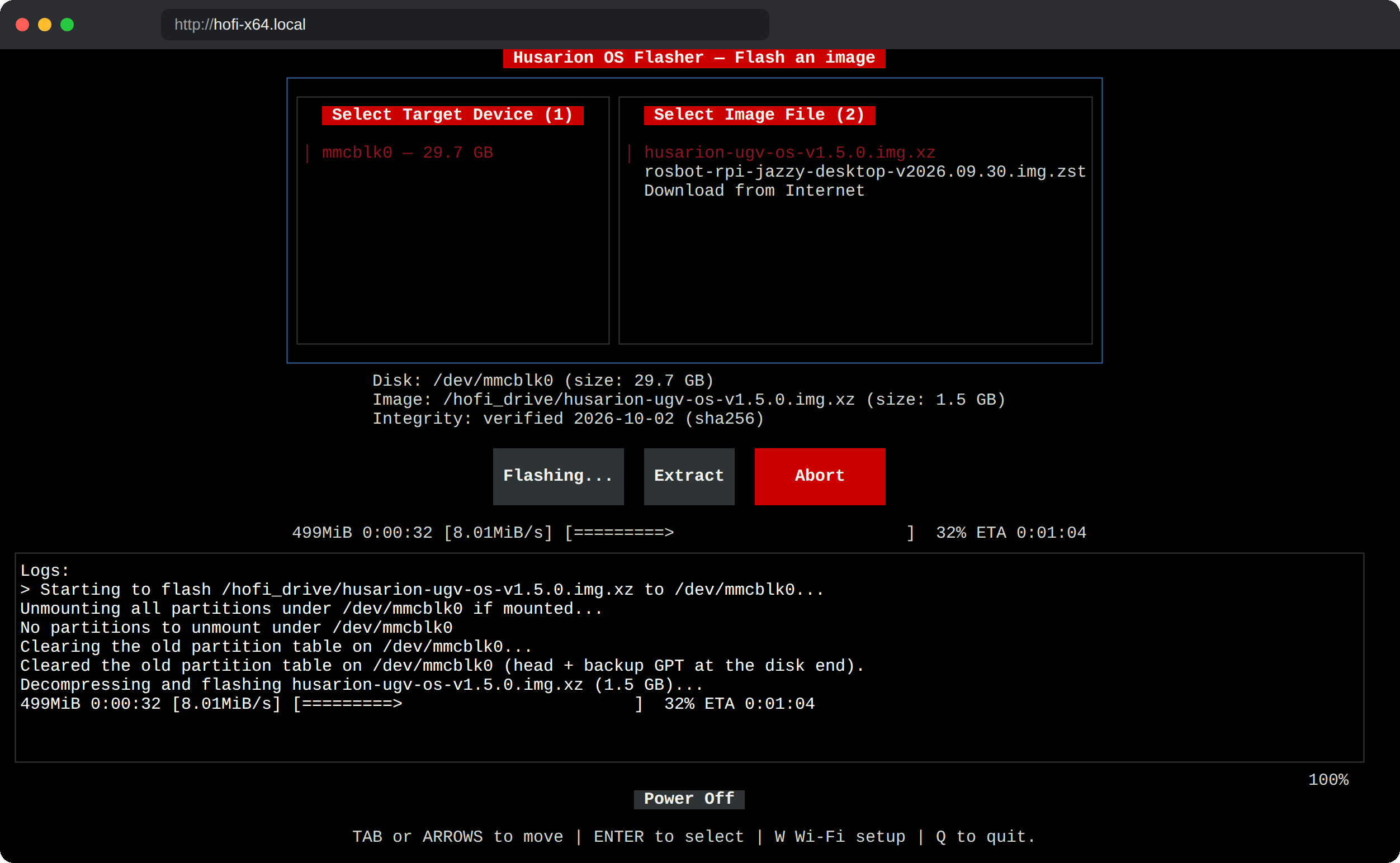
Task: Click the Logs: label
Action: 45,571
